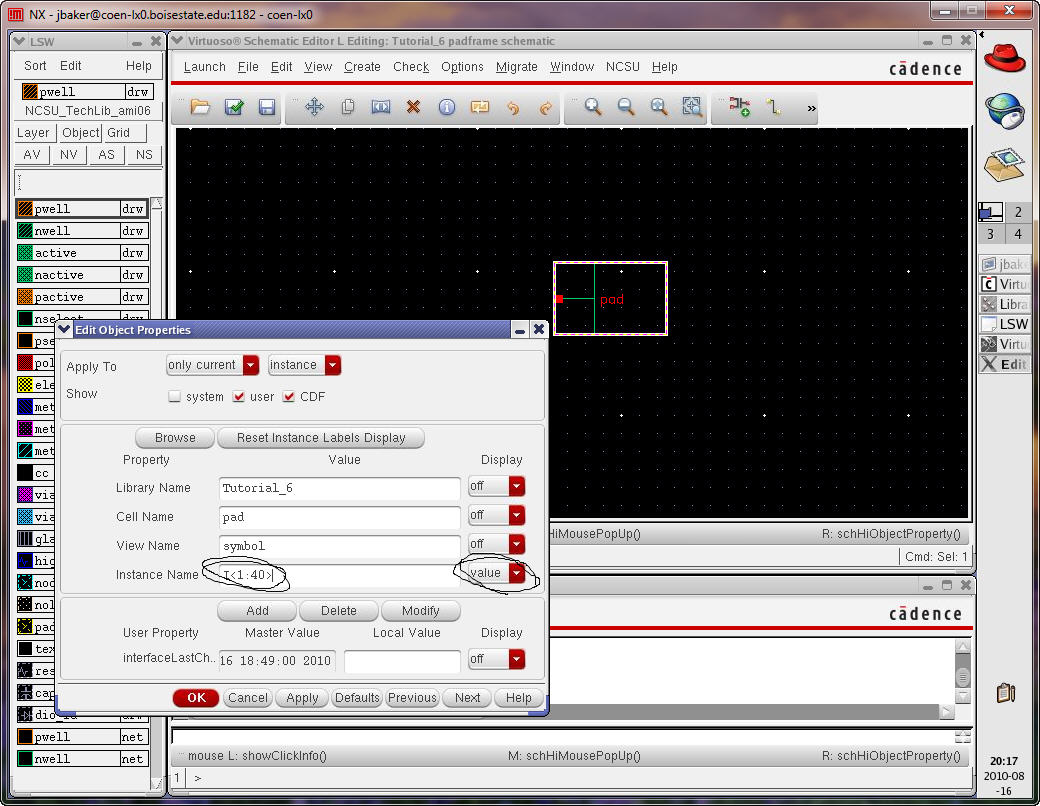Select the nwell drw layer swatch

(x=27, y=231)
